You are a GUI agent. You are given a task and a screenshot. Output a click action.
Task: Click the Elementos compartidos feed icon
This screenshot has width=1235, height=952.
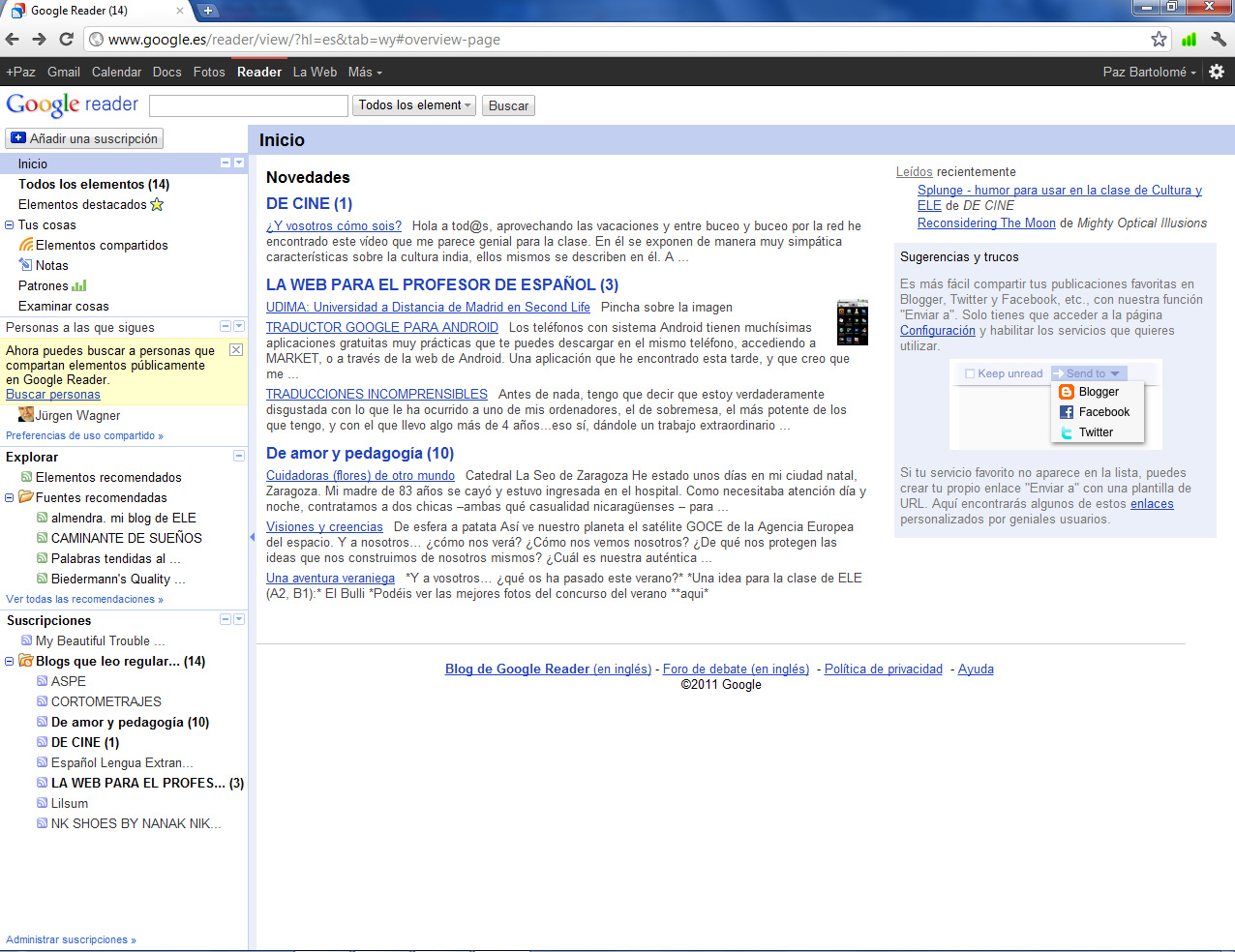26,245
